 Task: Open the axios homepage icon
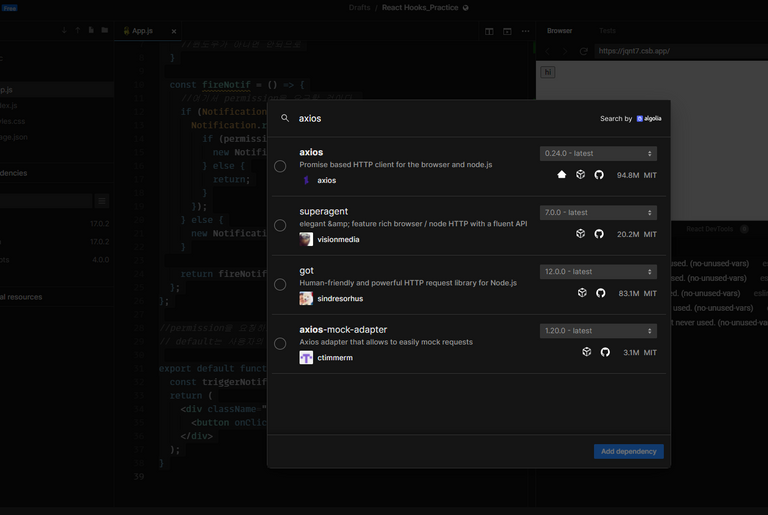(x=562, y=174)
